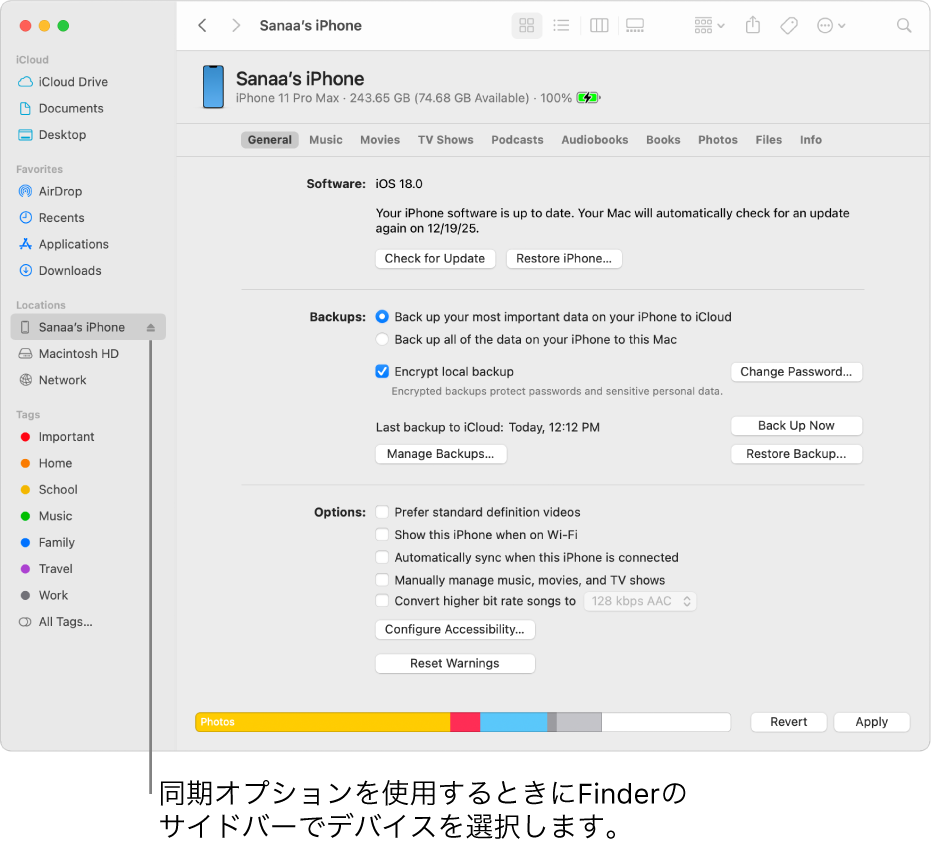Click the Revert button
This screenshot has width=931, height=849.
pos(788,722)
